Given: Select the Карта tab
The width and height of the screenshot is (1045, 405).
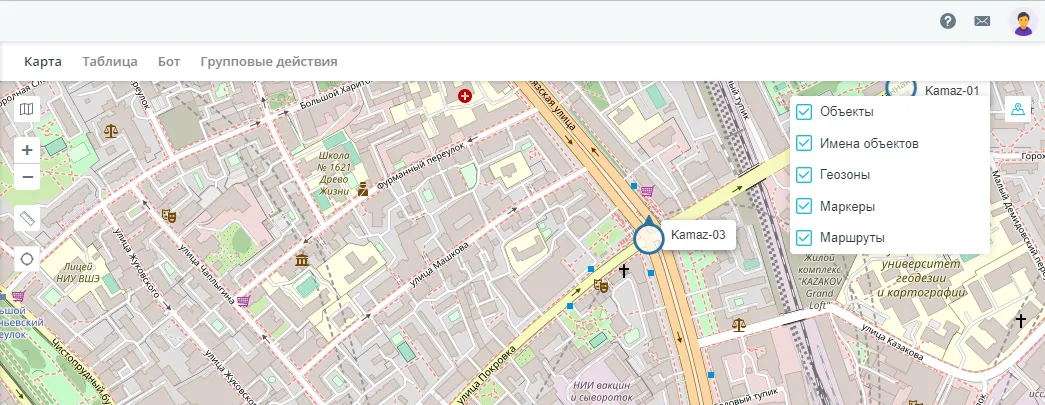Looking at the screenshot, I should pos(43,61).
